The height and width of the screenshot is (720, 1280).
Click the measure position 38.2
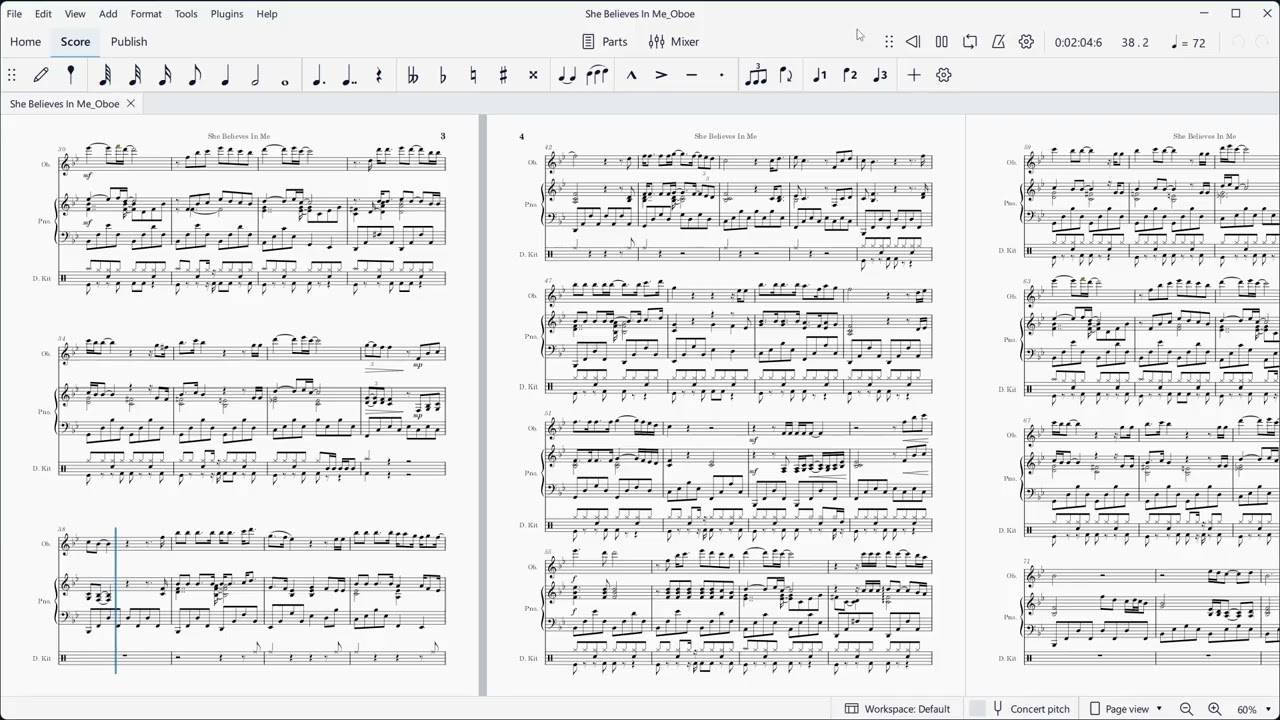[1135, 43]
